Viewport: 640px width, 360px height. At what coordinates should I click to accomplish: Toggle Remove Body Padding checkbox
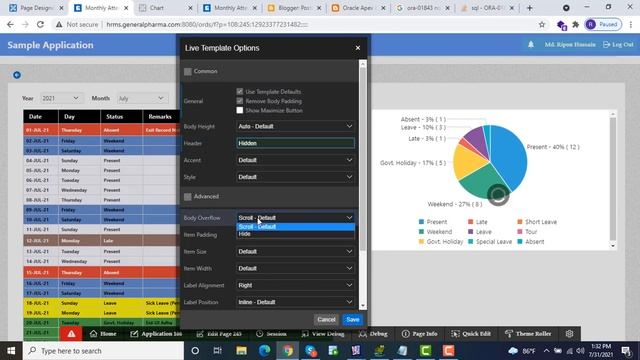[x=240, y=101]
